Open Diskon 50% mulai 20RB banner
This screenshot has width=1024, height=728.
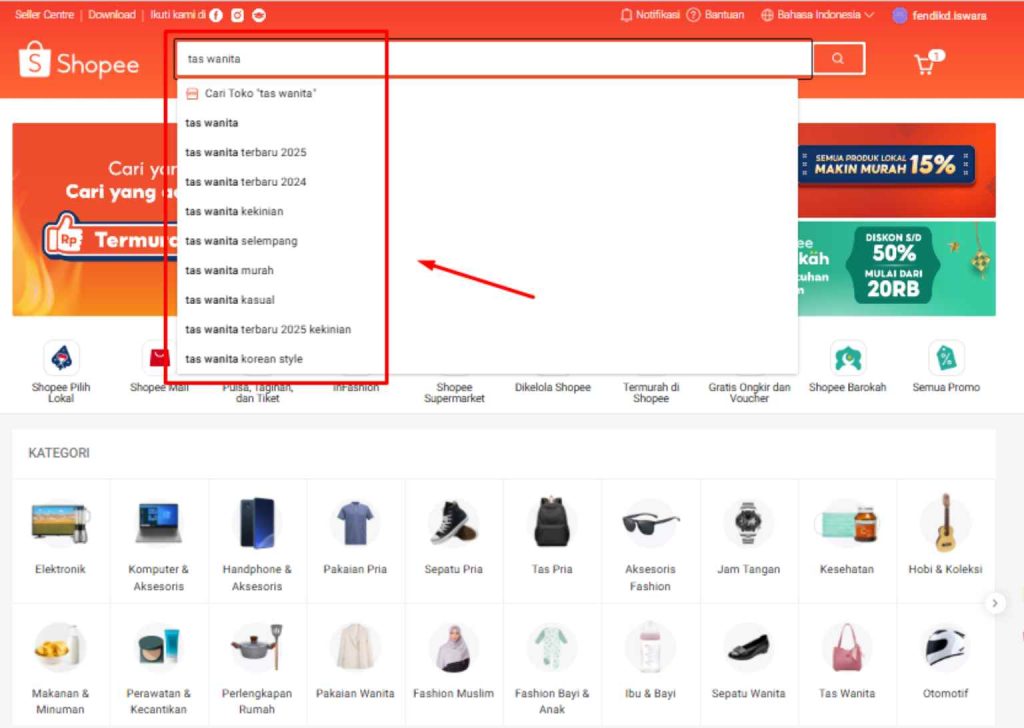pos(897,268)
